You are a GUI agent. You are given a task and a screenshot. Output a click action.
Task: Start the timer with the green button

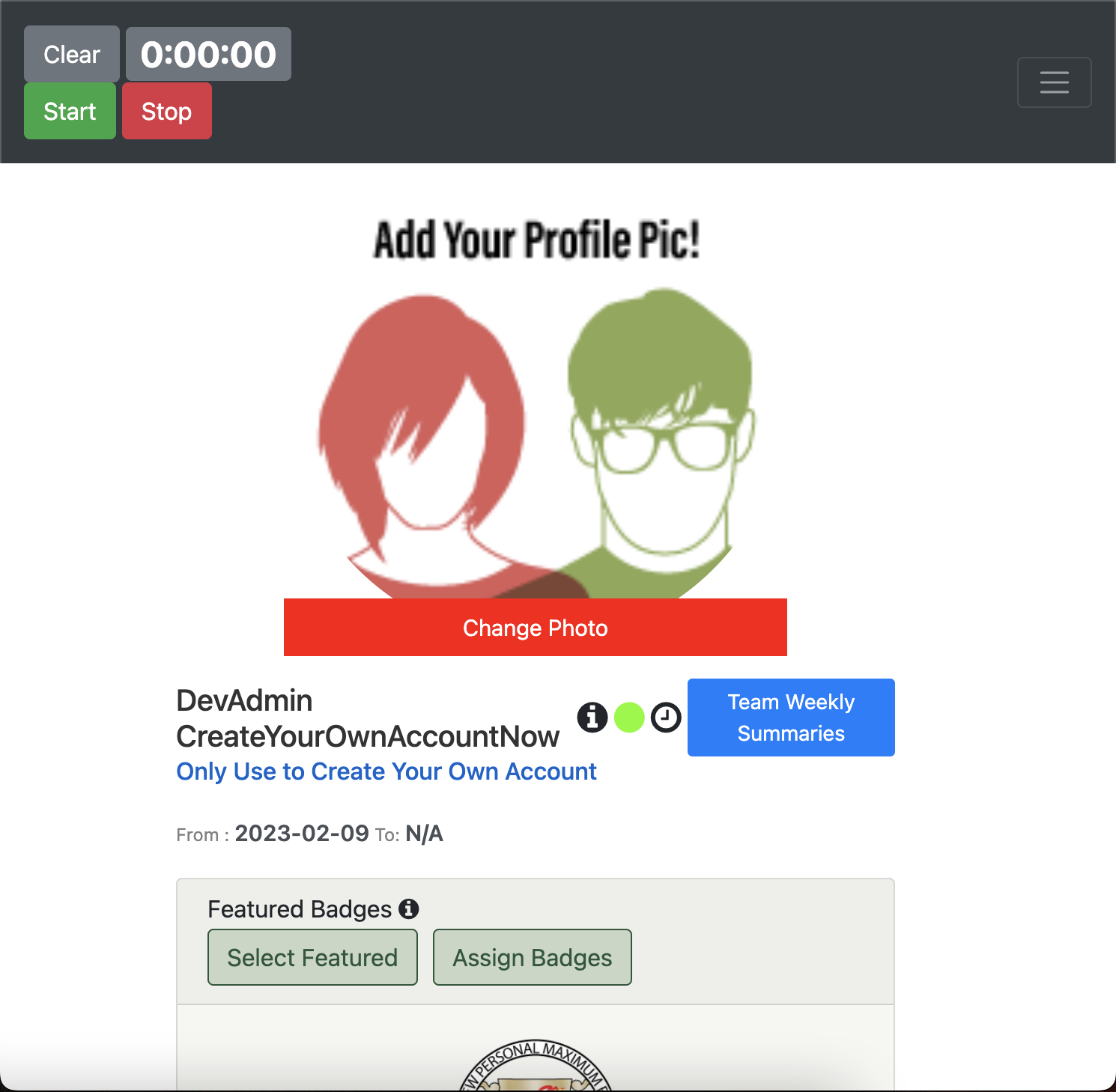[x=70, y=111]
